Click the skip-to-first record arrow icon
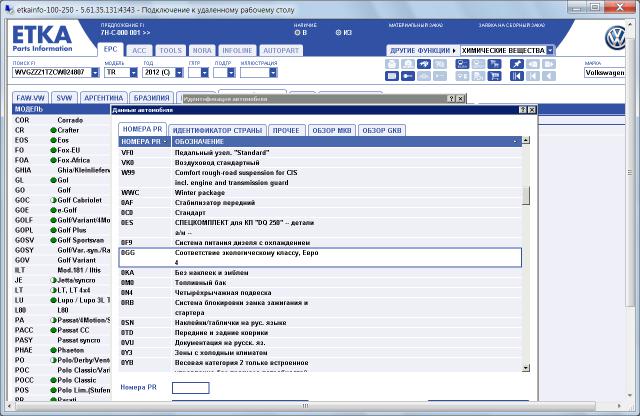The image size is (640, 416). point(516,76)
